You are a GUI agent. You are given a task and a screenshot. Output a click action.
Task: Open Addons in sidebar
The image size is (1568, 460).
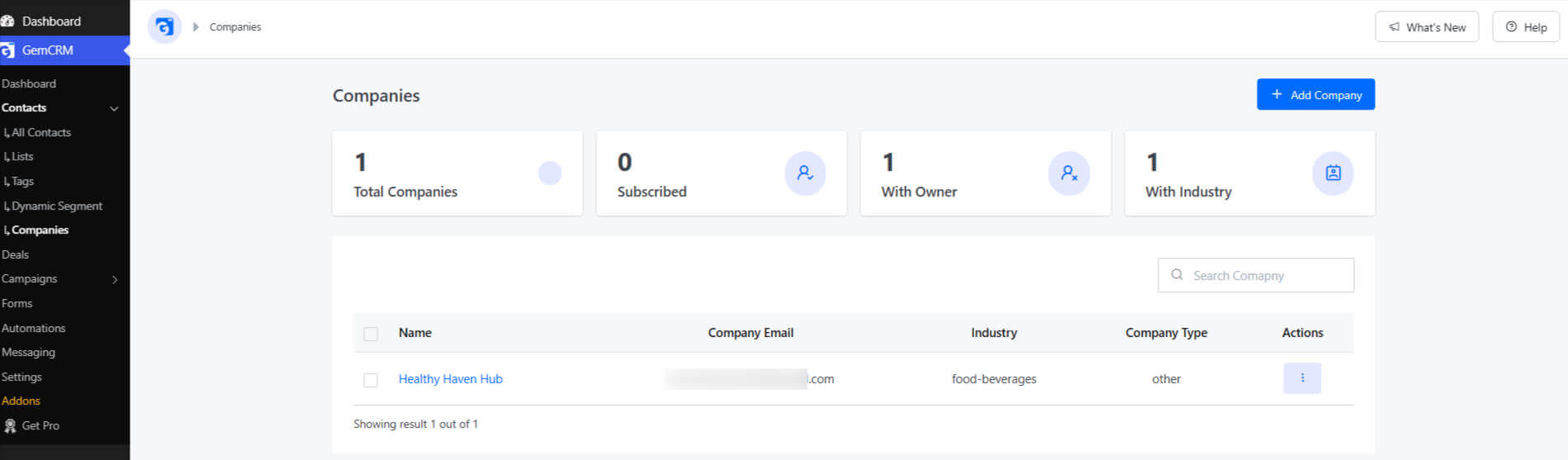tap(21, 401)
